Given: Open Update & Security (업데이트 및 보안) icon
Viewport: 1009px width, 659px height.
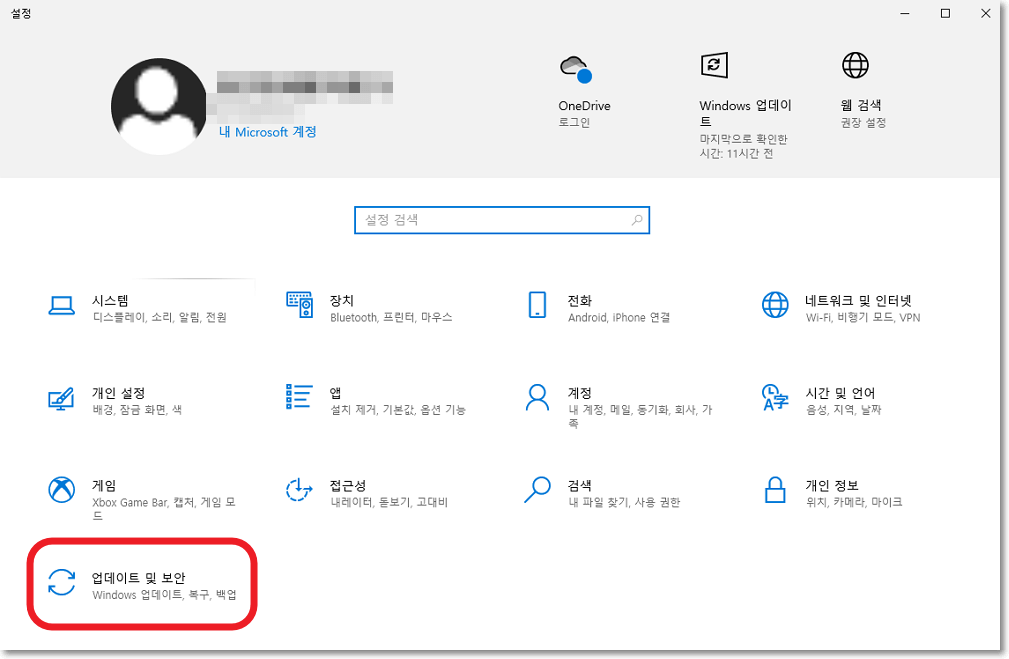Looking at the screenshot, I should pos(62,582).
